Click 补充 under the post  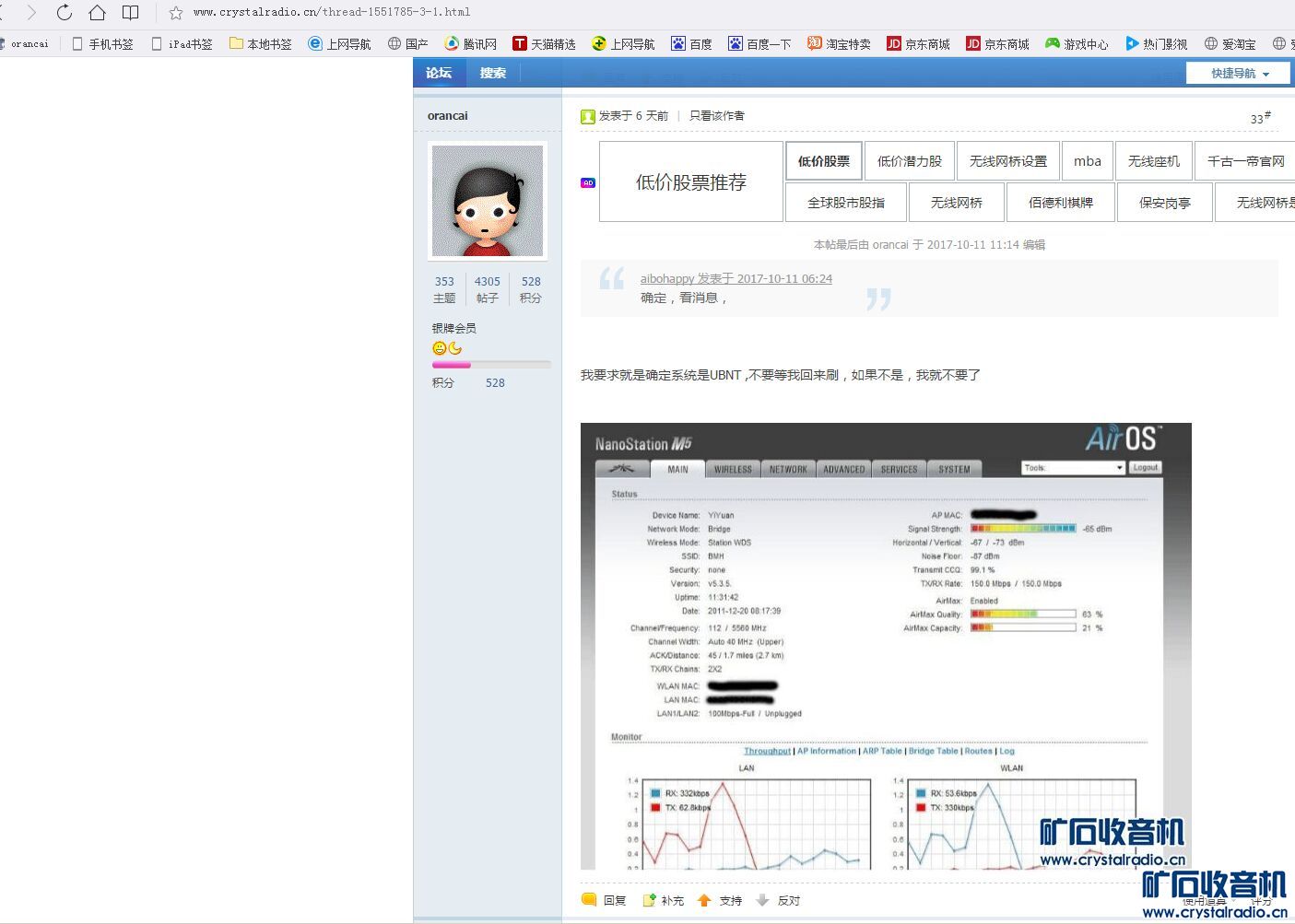[663, 901]
